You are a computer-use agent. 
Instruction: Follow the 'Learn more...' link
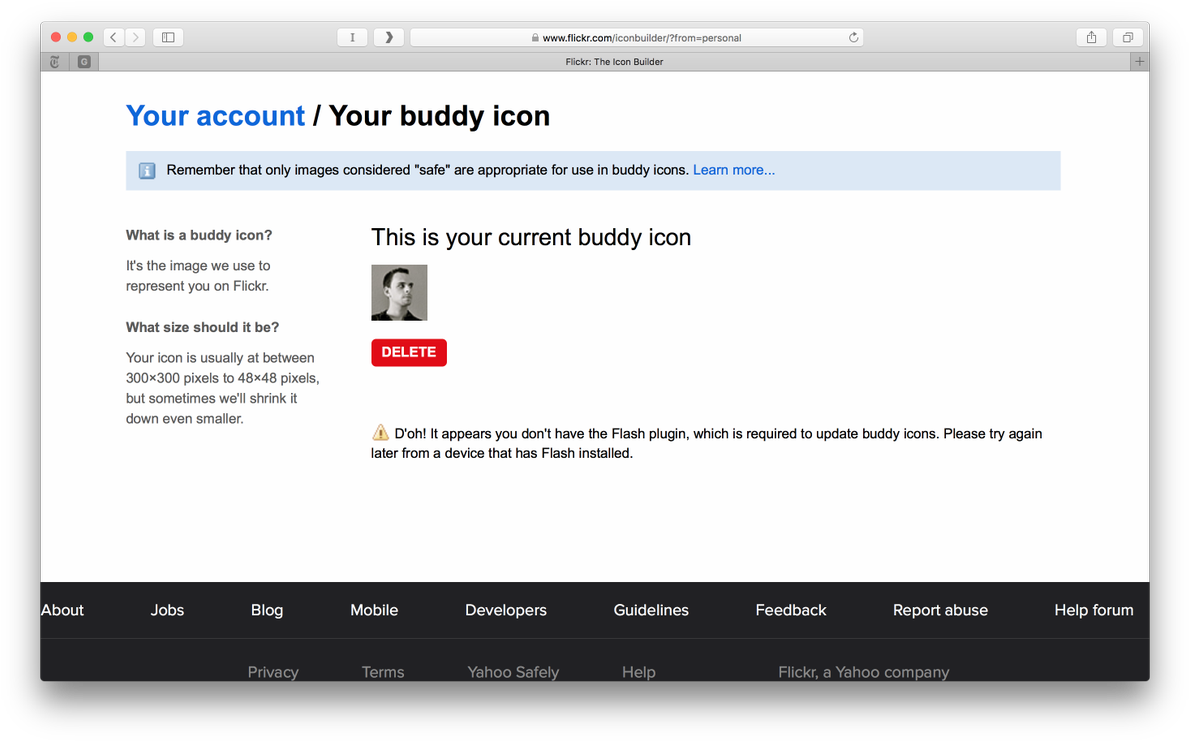(x=733, y=170)
